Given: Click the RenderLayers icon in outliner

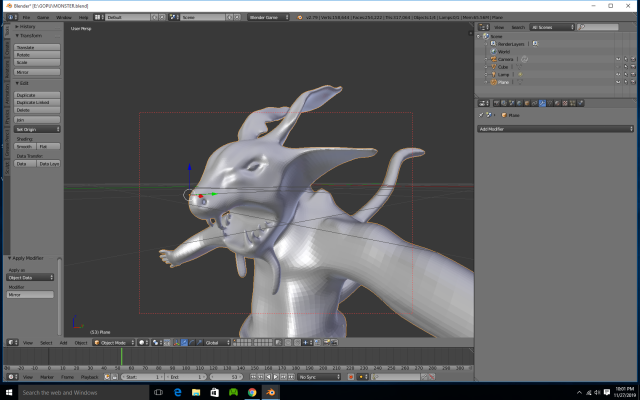Looking at the screenshot, I should click(x=493, y=44).
